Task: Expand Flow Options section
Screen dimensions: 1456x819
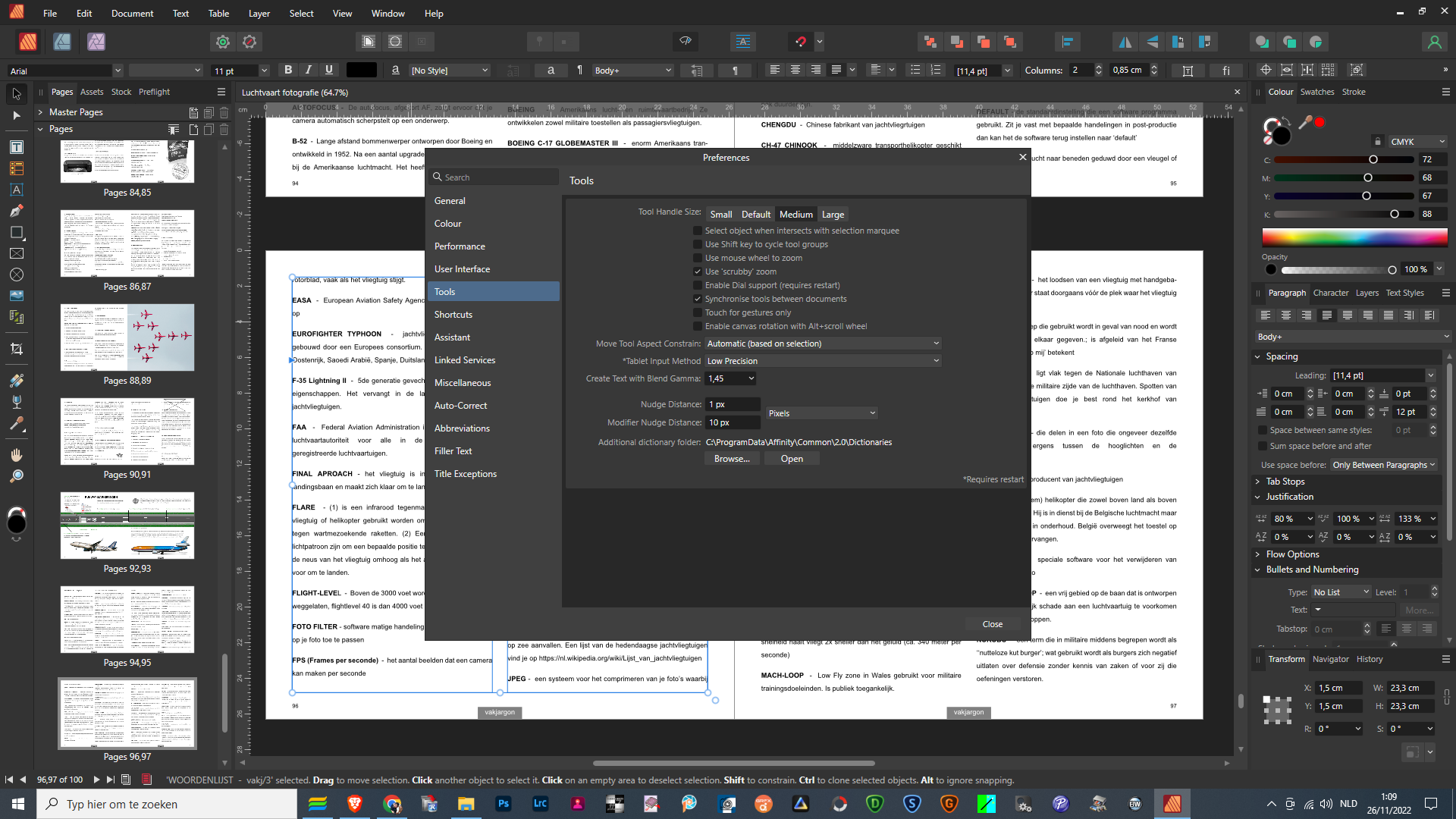Action: [1257, 554]
